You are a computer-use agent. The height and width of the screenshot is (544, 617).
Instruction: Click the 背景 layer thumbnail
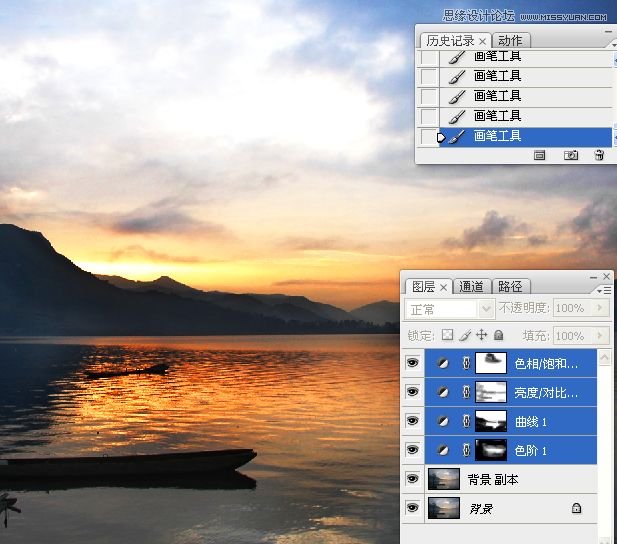click(443, 508)
